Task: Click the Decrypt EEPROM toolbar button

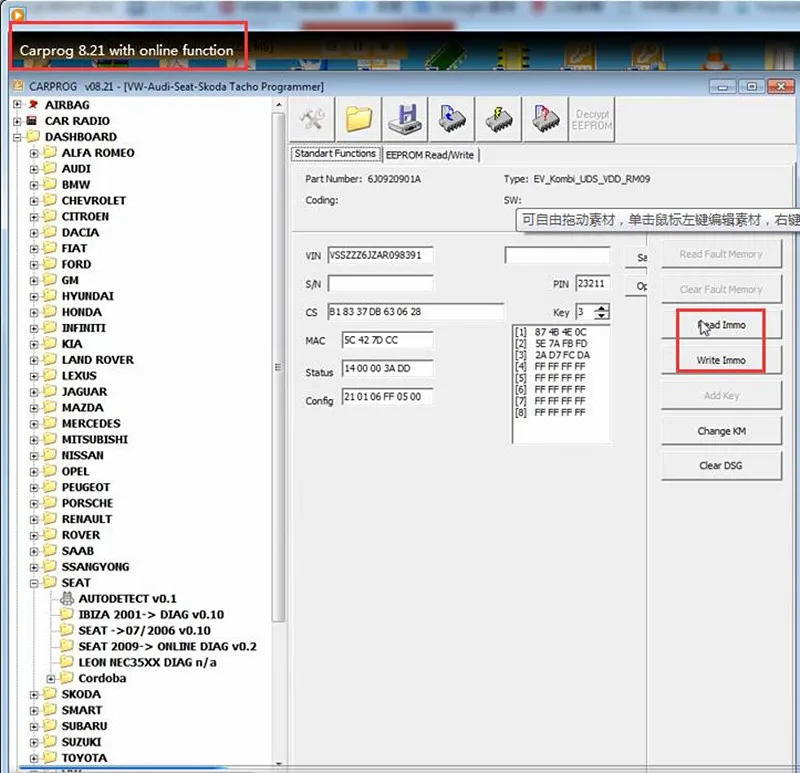Action: coord(592,119)
